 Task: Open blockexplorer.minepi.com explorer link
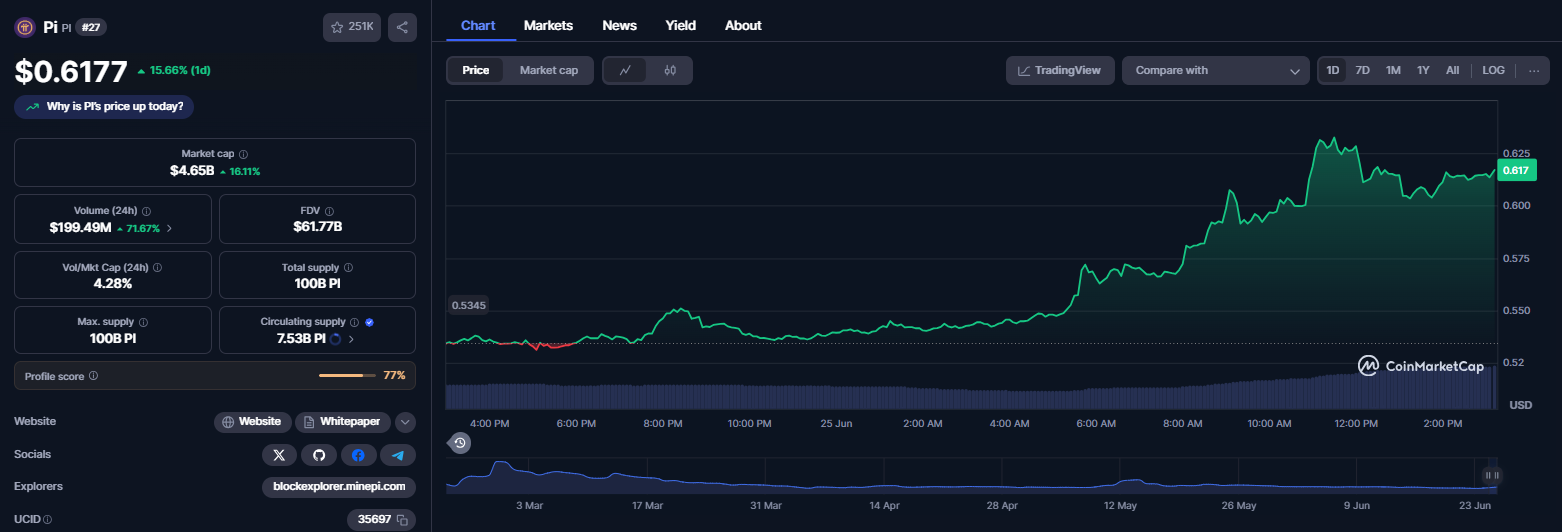tap(339, 487)
